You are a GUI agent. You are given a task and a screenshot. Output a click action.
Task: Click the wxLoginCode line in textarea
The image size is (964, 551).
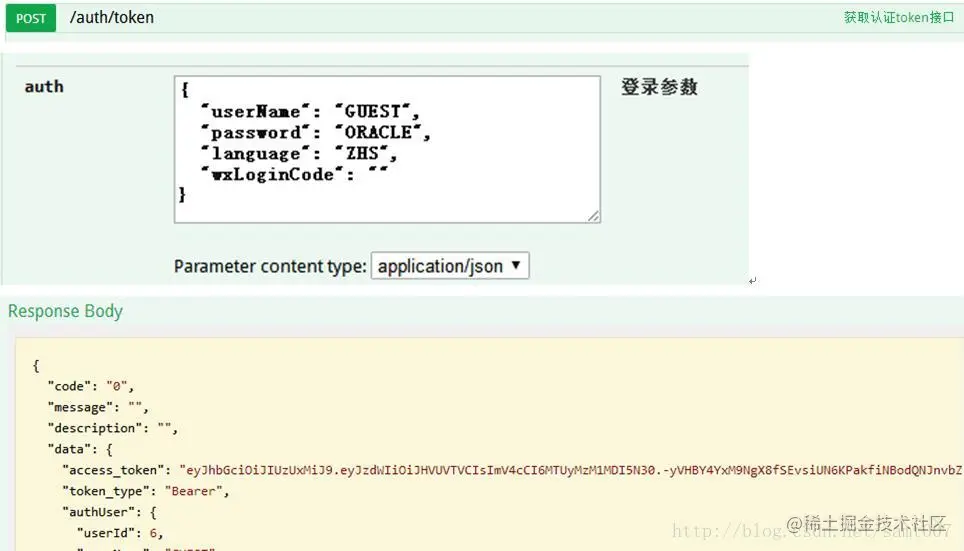[294, 174]
